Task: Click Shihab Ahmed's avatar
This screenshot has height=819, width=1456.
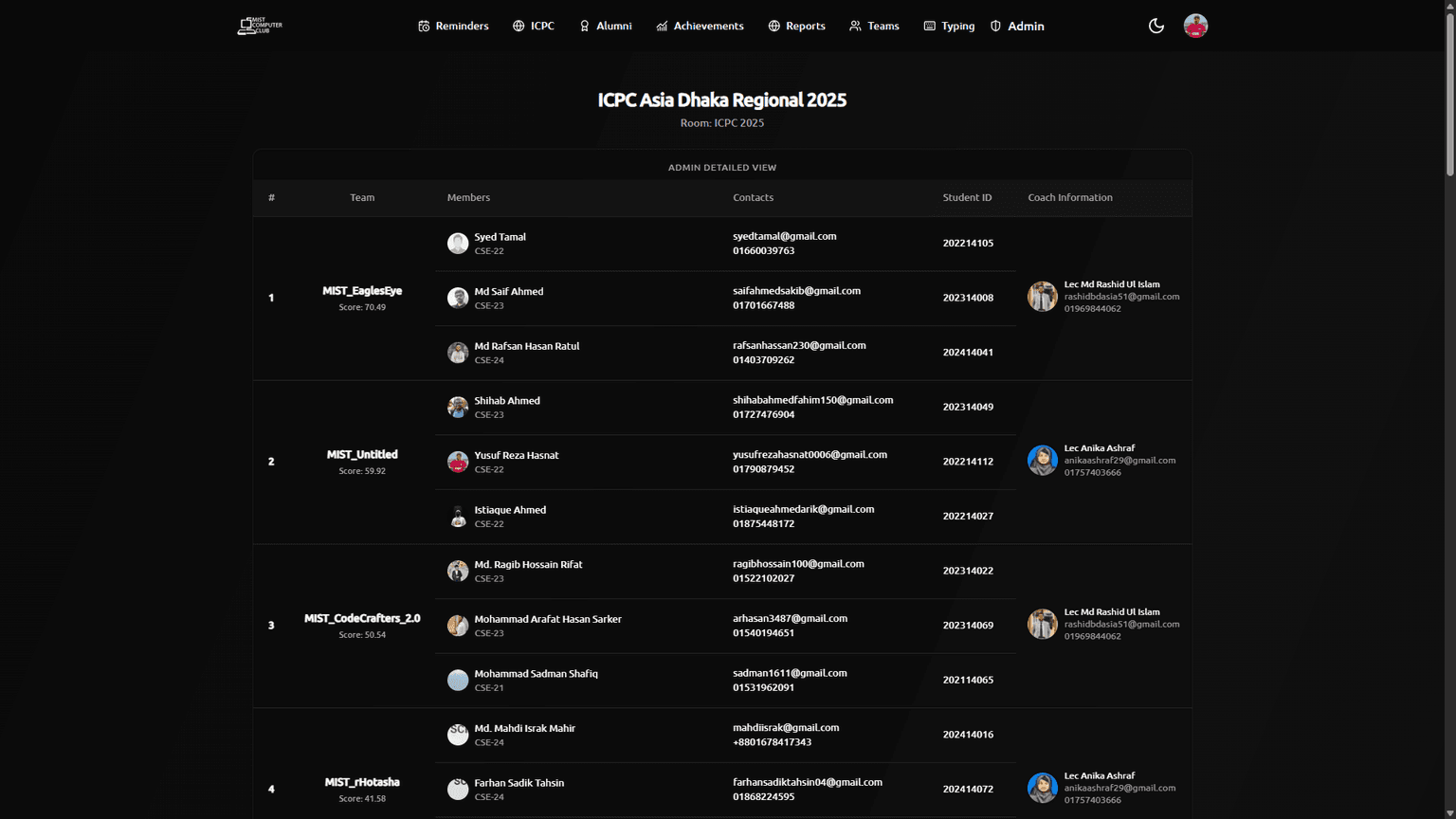Action: click(458, 408)
